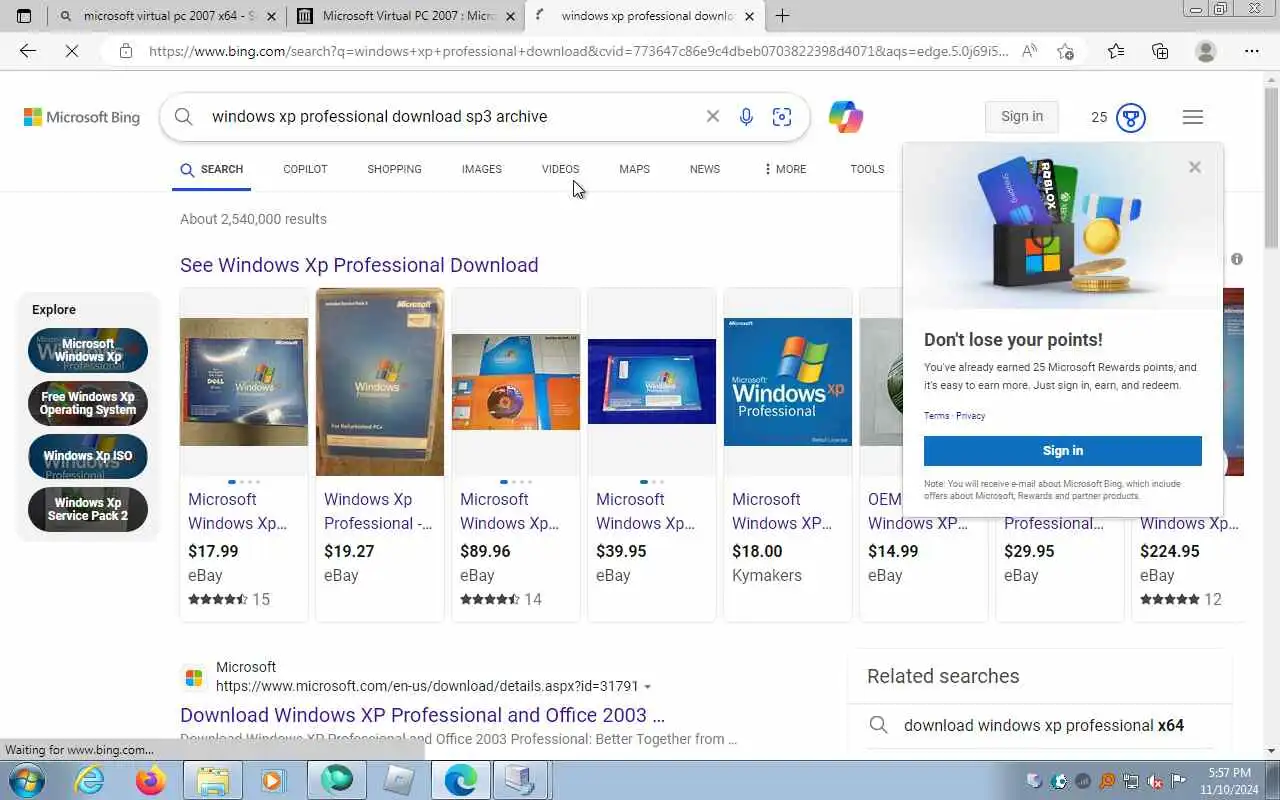Open the $17.99 eBay Windows XP product thumbnail
Image resolution: width=1280 pixels, height=800 pixels.
point(244,382)
